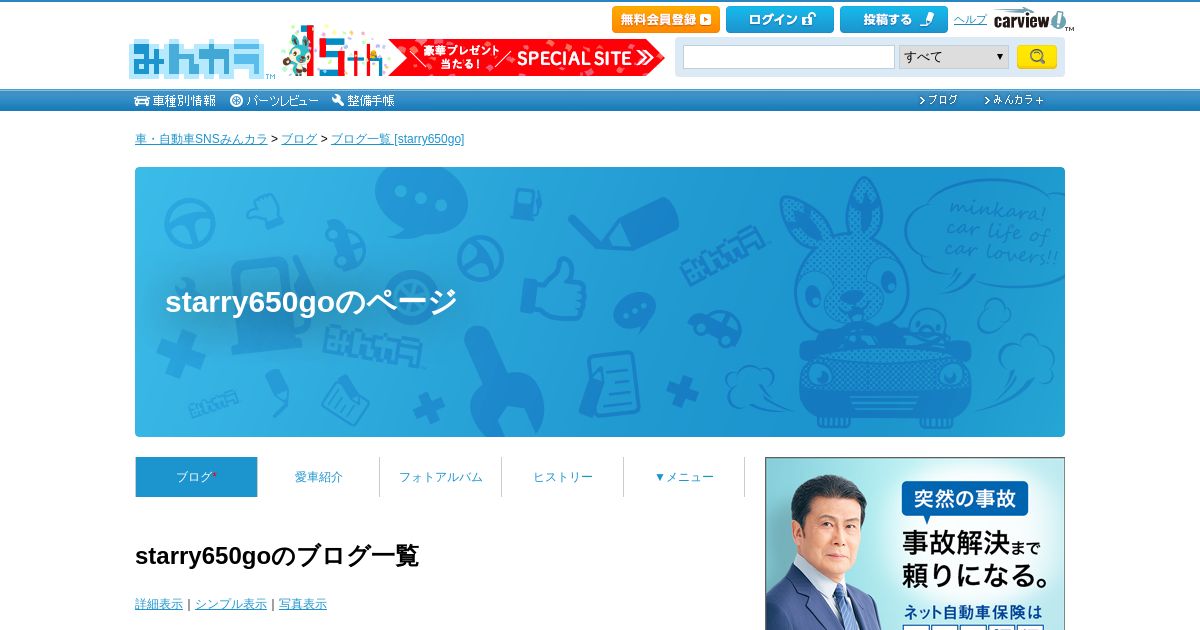Choose 写真表示 view
Viewport: 1200px width, 630px height.
303,604
